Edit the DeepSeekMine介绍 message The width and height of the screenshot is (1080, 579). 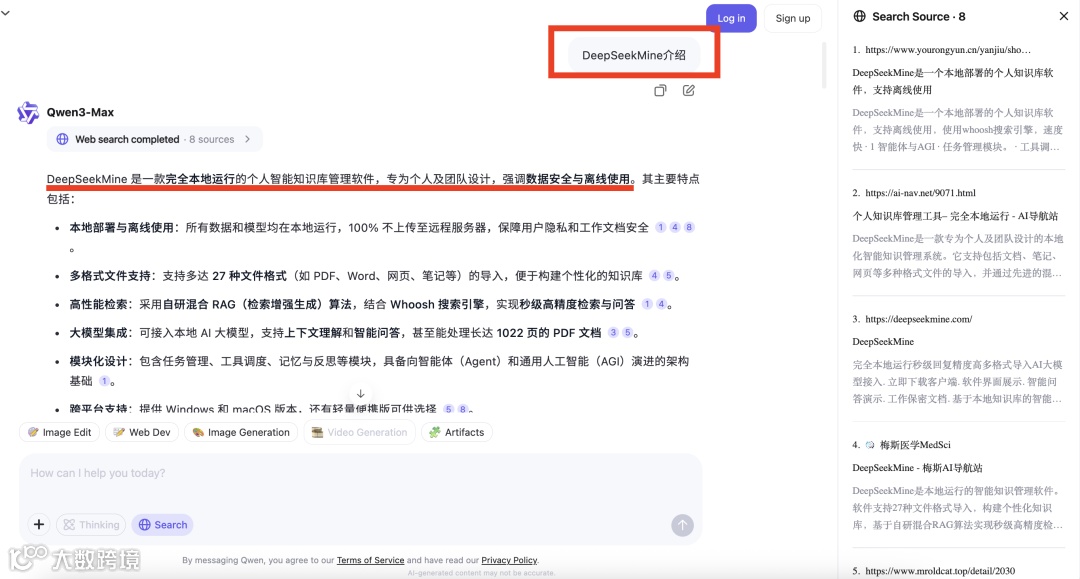click(x=688, y=90)
